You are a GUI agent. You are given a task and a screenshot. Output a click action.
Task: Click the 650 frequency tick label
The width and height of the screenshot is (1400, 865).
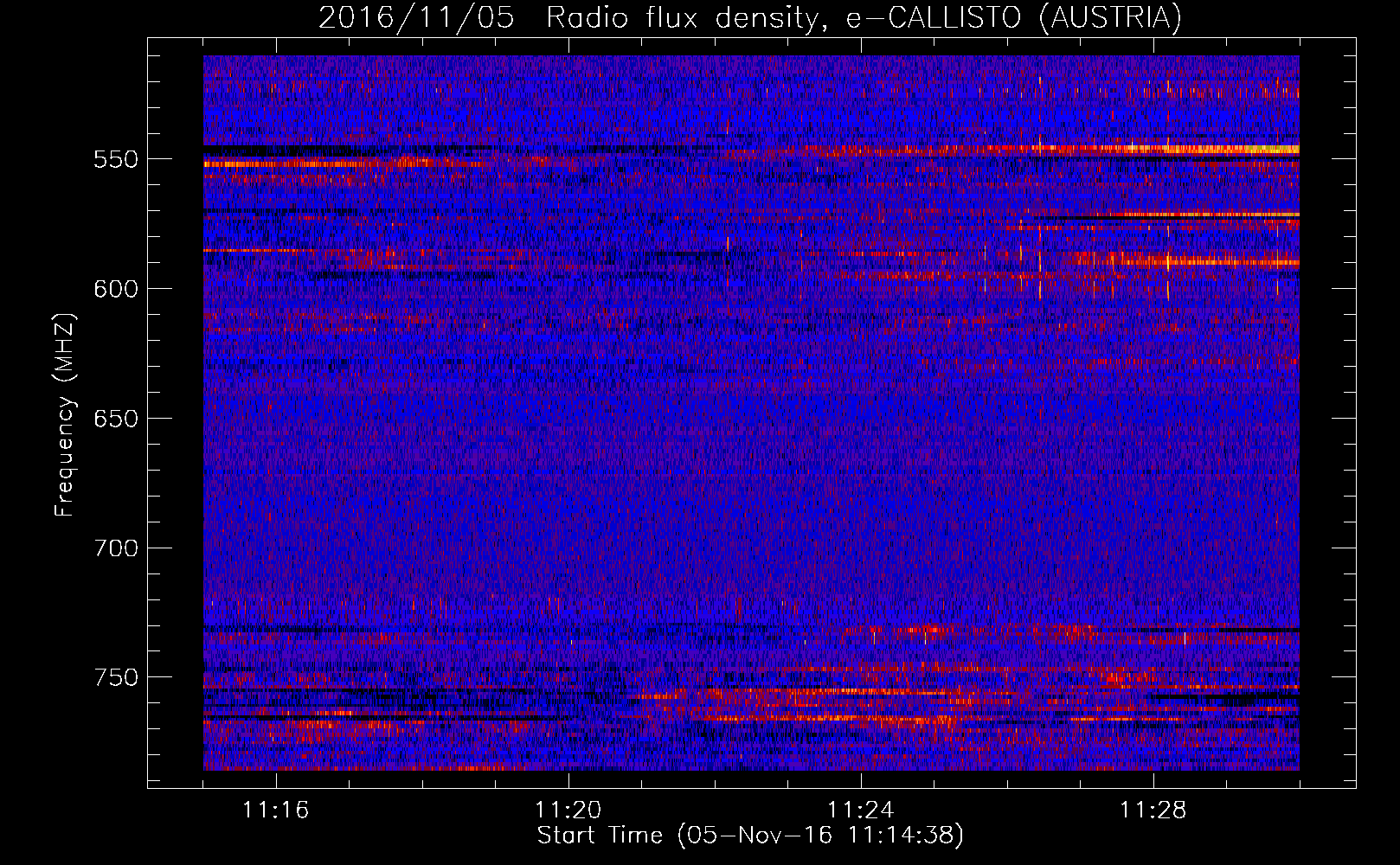click(x=116, y=419)
